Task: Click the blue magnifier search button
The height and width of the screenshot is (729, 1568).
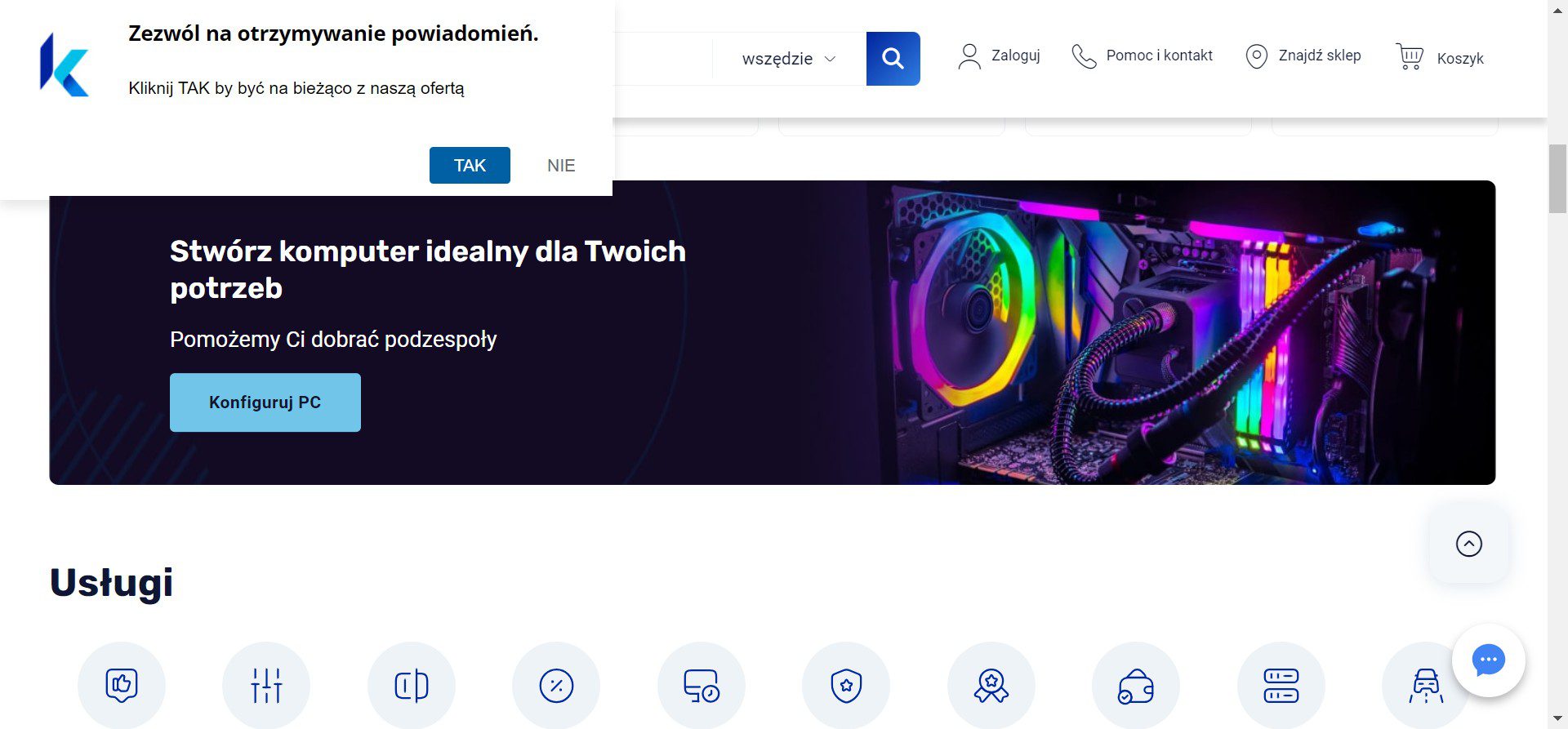Action: tap(893, 59)
